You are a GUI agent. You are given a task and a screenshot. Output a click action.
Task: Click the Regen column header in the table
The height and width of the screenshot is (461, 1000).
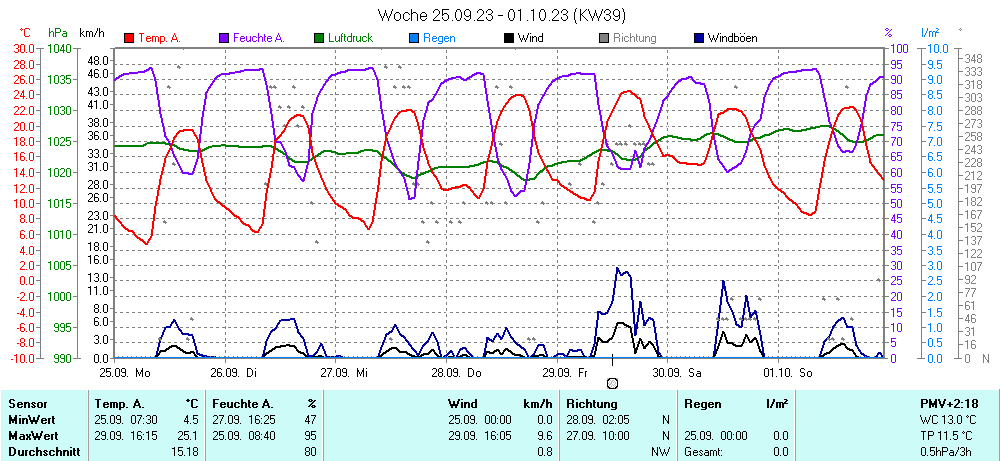(702, 403)
